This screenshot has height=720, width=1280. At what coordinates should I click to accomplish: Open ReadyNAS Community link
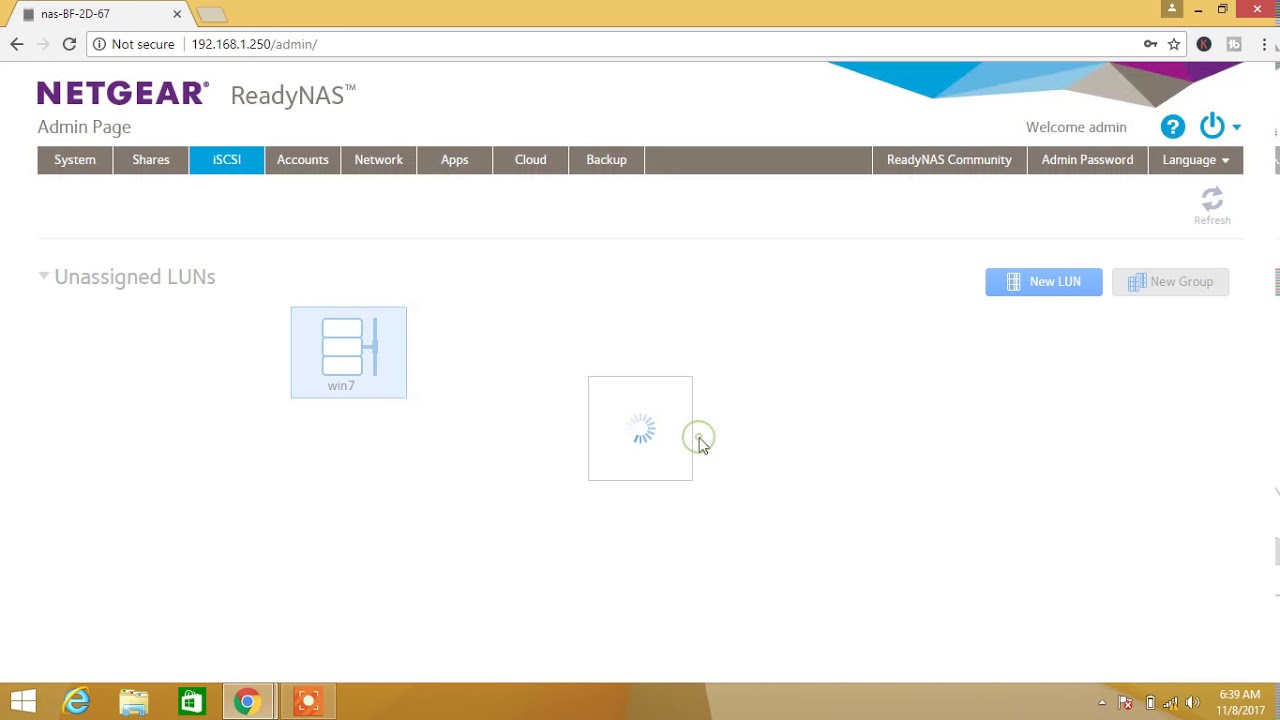coord(949,160)
